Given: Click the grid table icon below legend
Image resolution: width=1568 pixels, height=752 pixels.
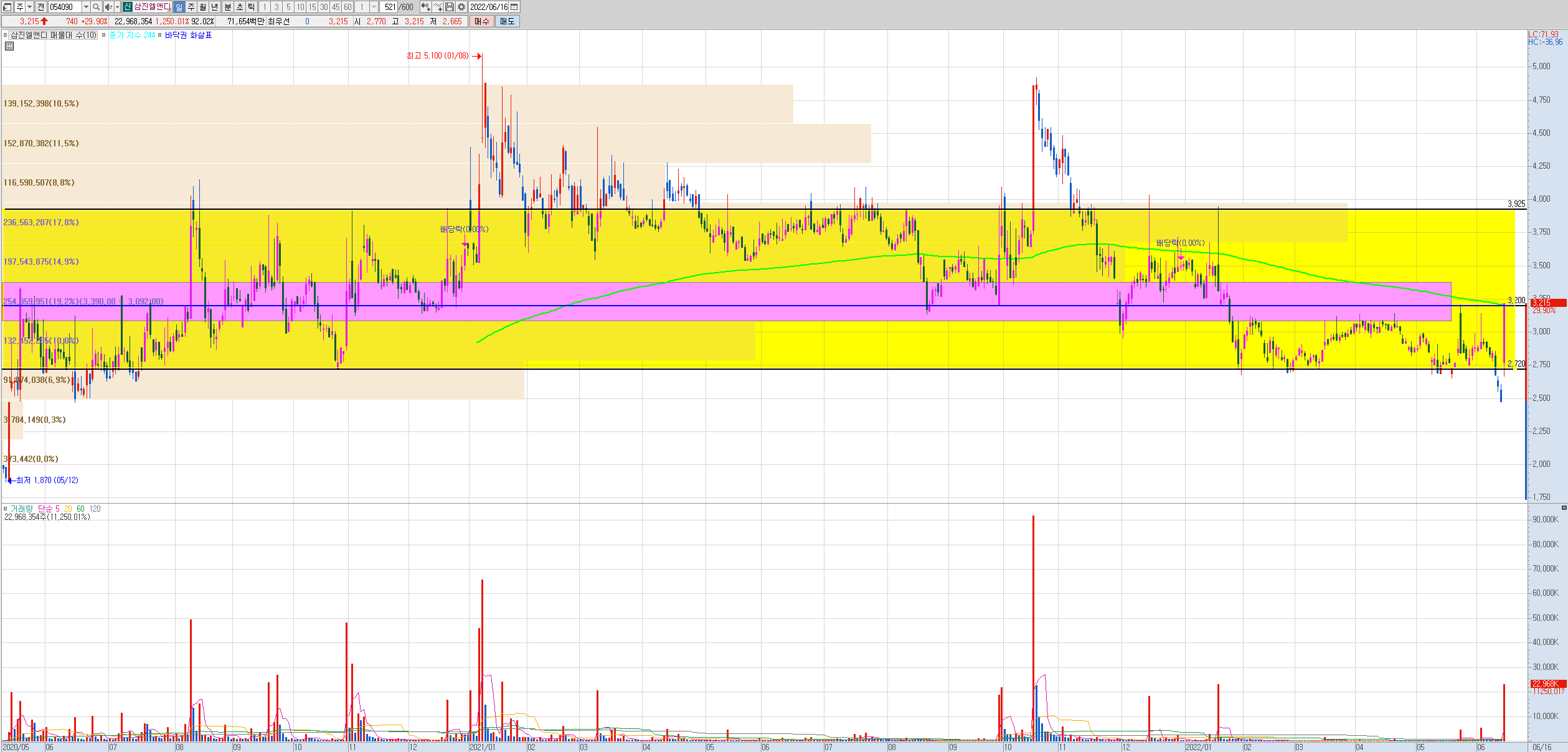Looking at the screenshot, I should pyautogui.click(x=9, y=46).
